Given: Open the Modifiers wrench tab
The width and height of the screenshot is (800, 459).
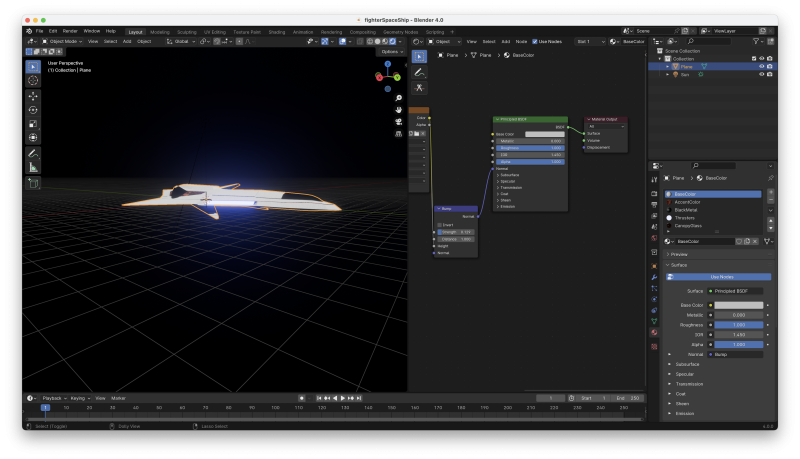Looking at the screenshot, I should point(654,277).
